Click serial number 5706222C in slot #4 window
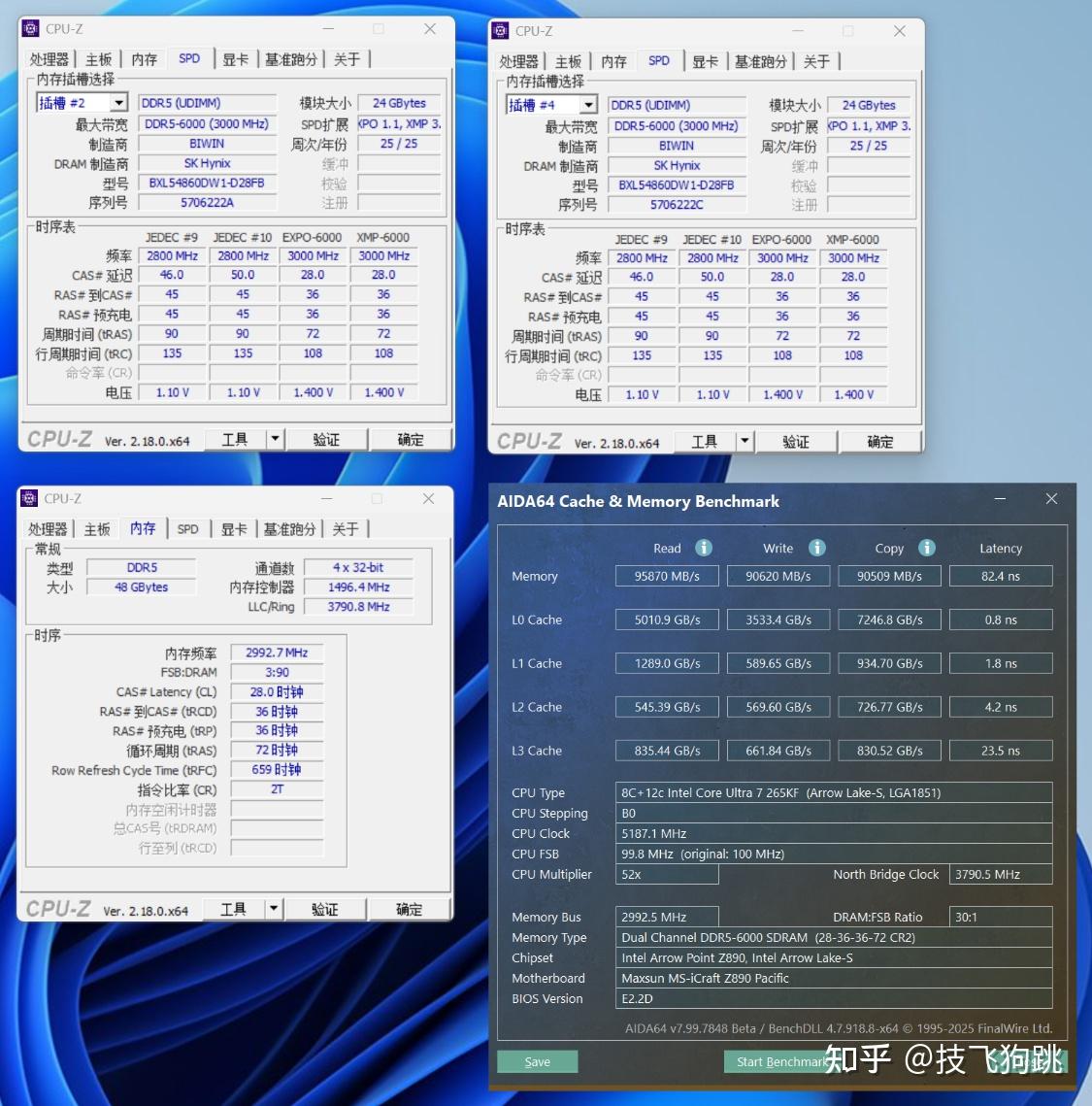This screenshot has width=1092, height=1106. pyautogui.click(x=676, y=205)
